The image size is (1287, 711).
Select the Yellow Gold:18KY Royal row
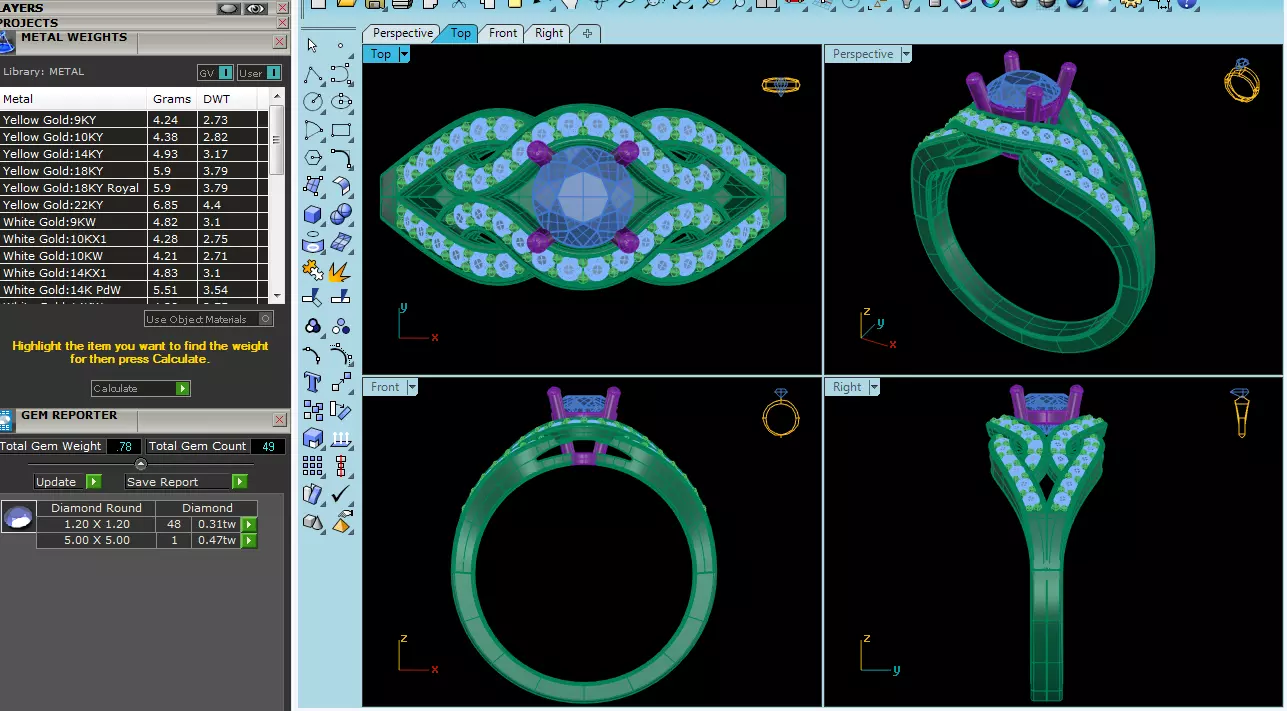(x=134, y=188)
